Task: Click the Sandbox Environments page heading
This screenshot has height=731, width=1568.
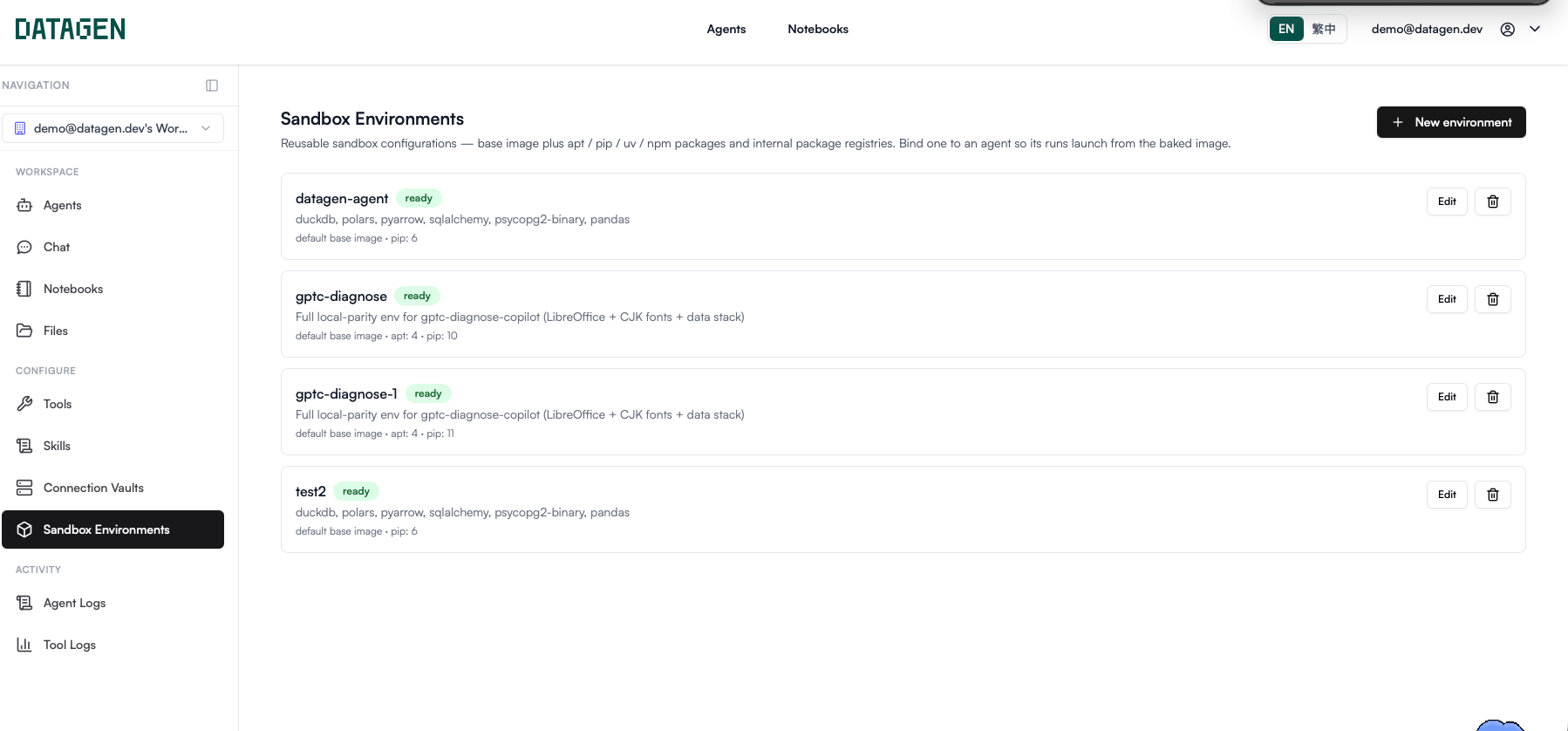Action: (x=372, y=119)
